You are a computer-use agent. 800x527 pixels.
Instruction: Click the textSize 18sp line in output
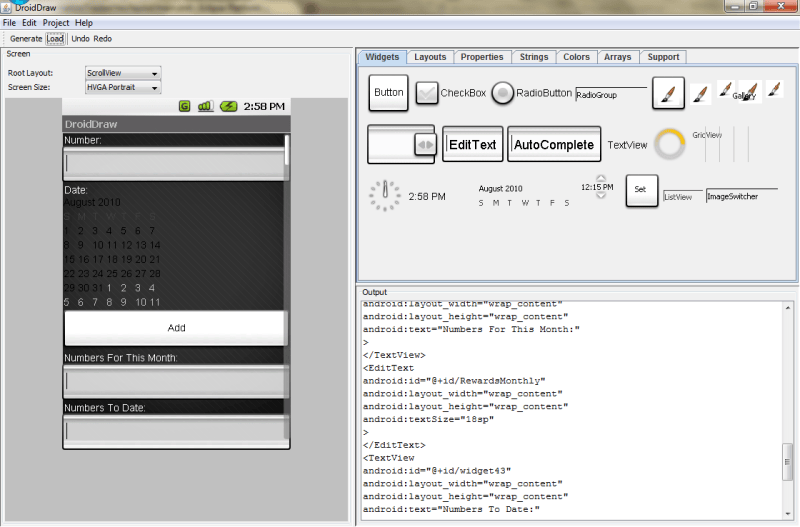[x=429, y=419]
